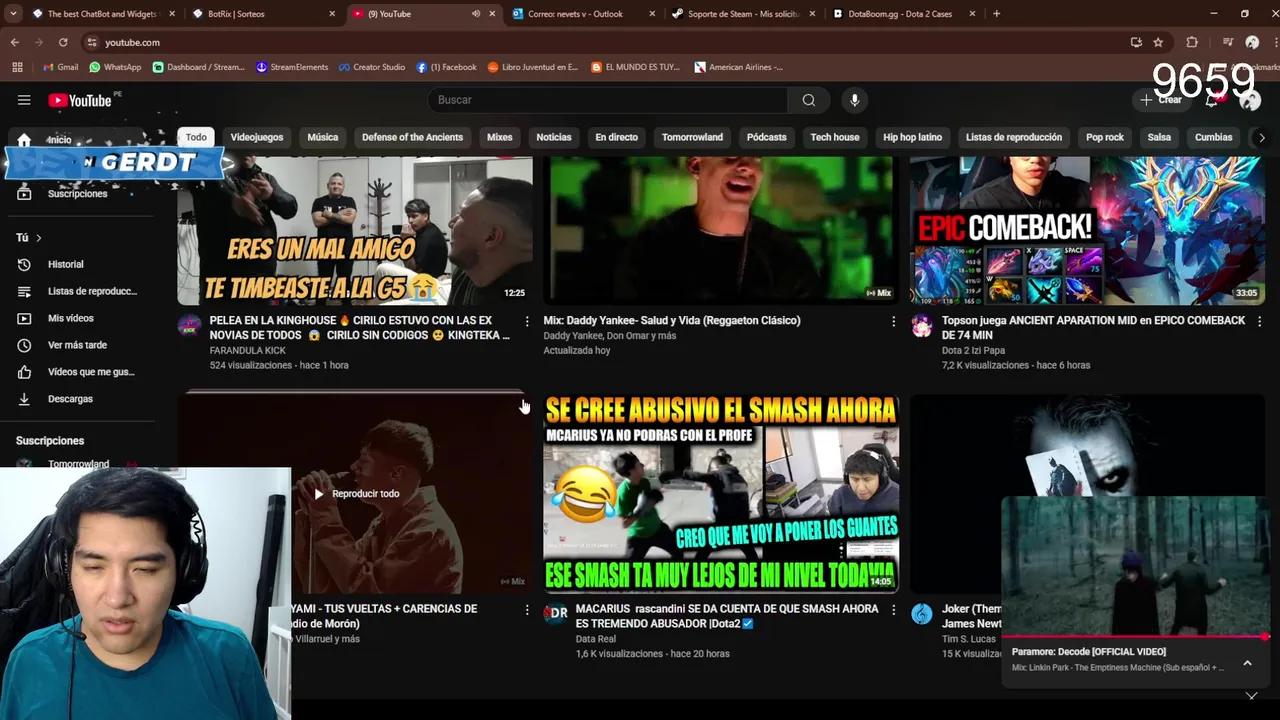Open options menu for PELEA EN LA KINGHOUSE video
1280x720 pixels.
pos(527,321)
